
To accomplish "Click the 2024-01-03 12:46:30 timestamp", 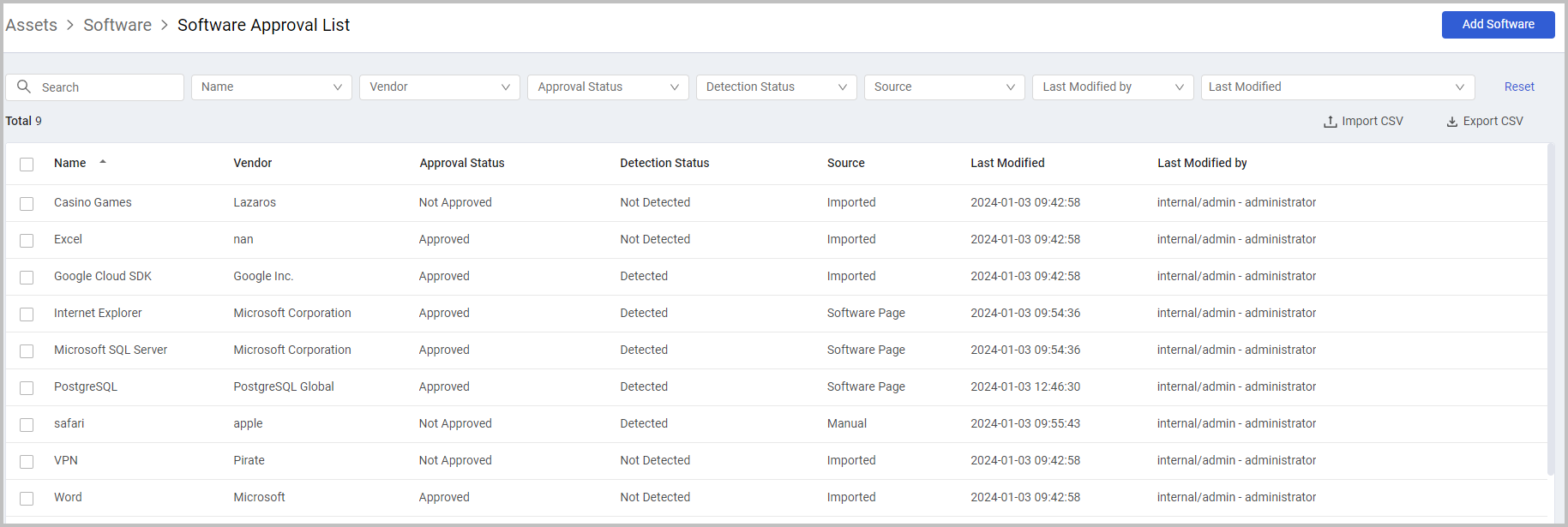I will point(1025,386).
